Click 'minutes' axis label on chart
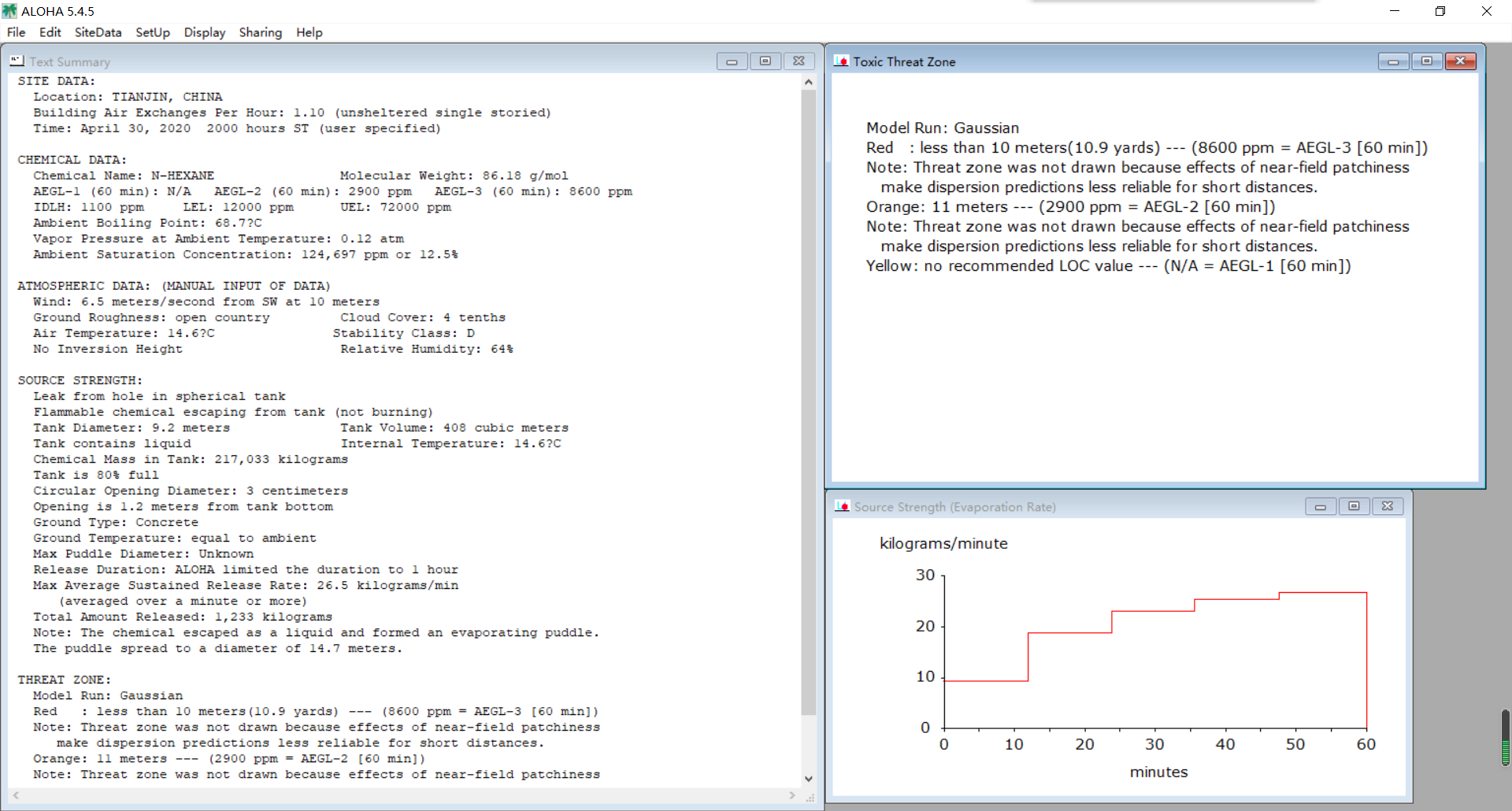 (1158, 772)
